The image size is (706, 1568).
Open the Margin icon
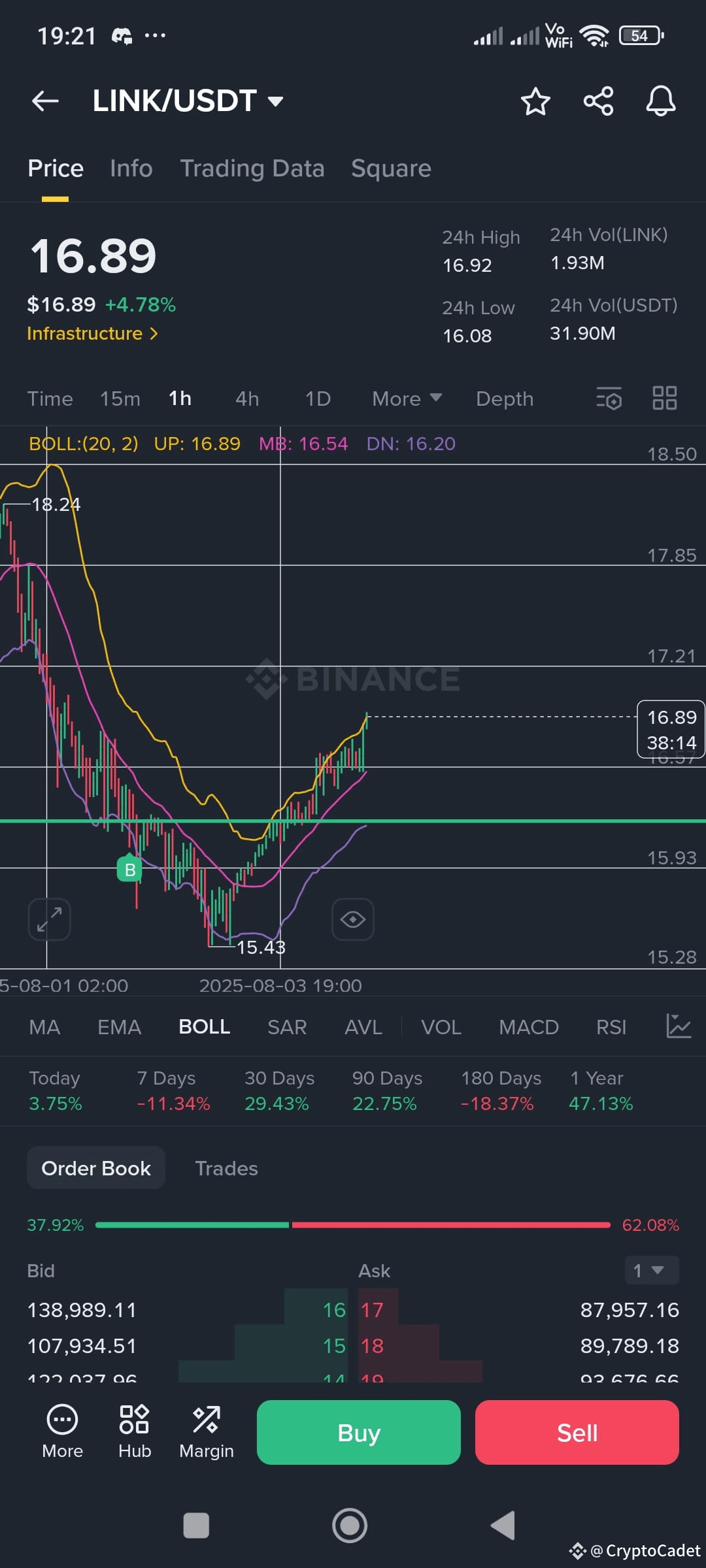coord(207,1431)
